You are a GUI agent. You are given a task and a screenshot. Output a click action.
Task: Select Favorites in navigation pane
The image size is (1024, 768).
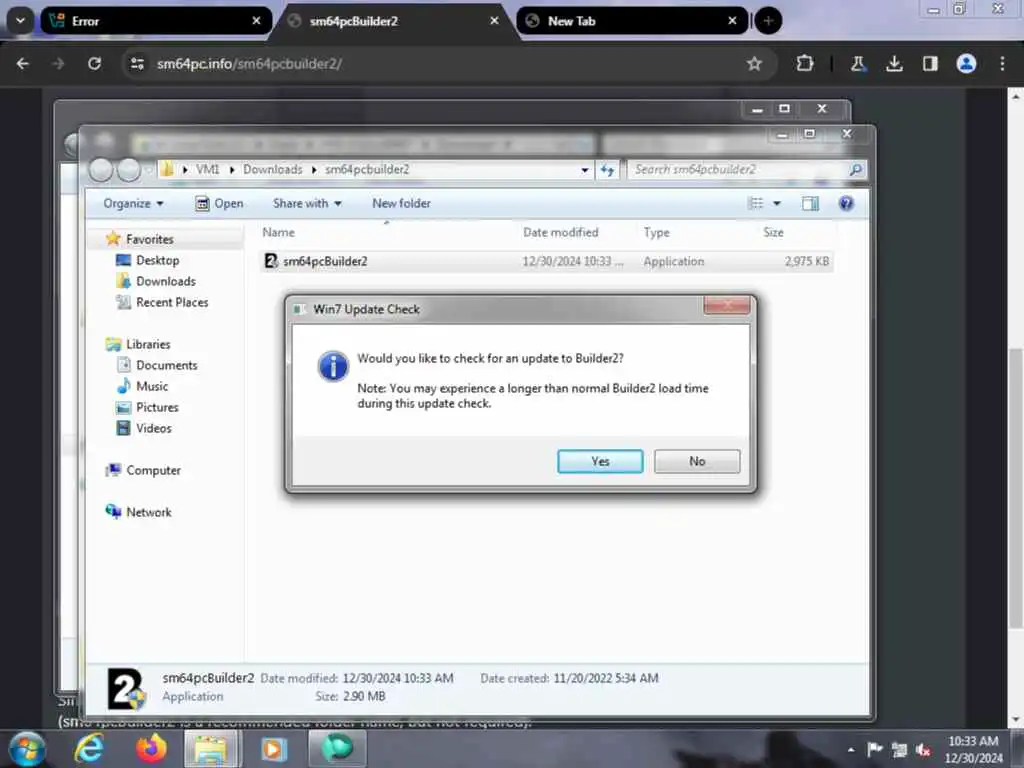(x=150, y=239)
